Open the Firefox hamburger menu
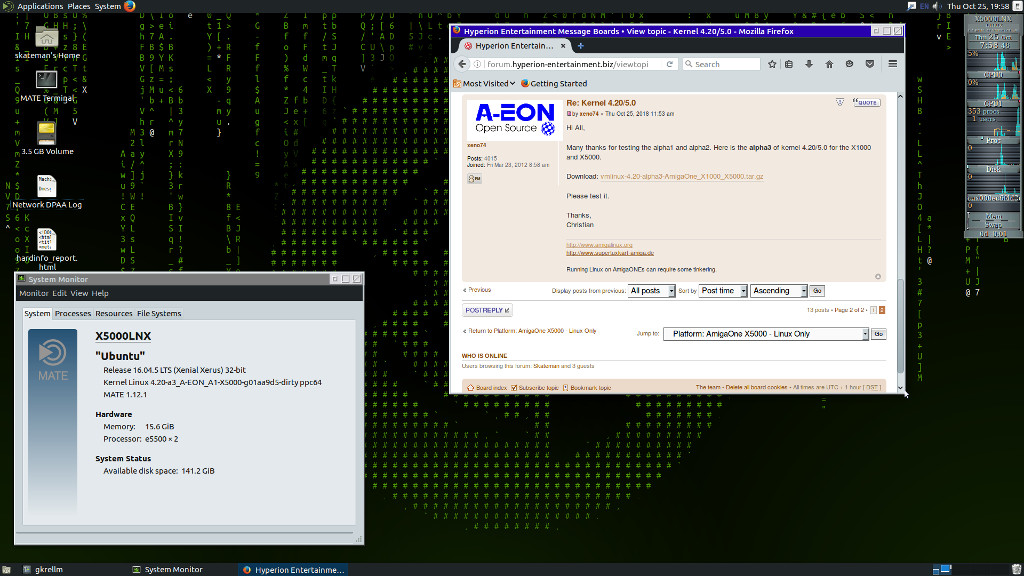The image size is (1024, 576). click(x=893, y=64)
